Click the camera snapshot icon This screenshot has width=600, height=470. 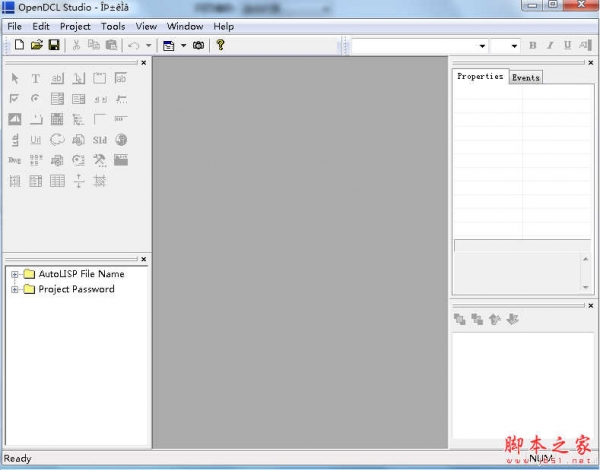(198, 45)
